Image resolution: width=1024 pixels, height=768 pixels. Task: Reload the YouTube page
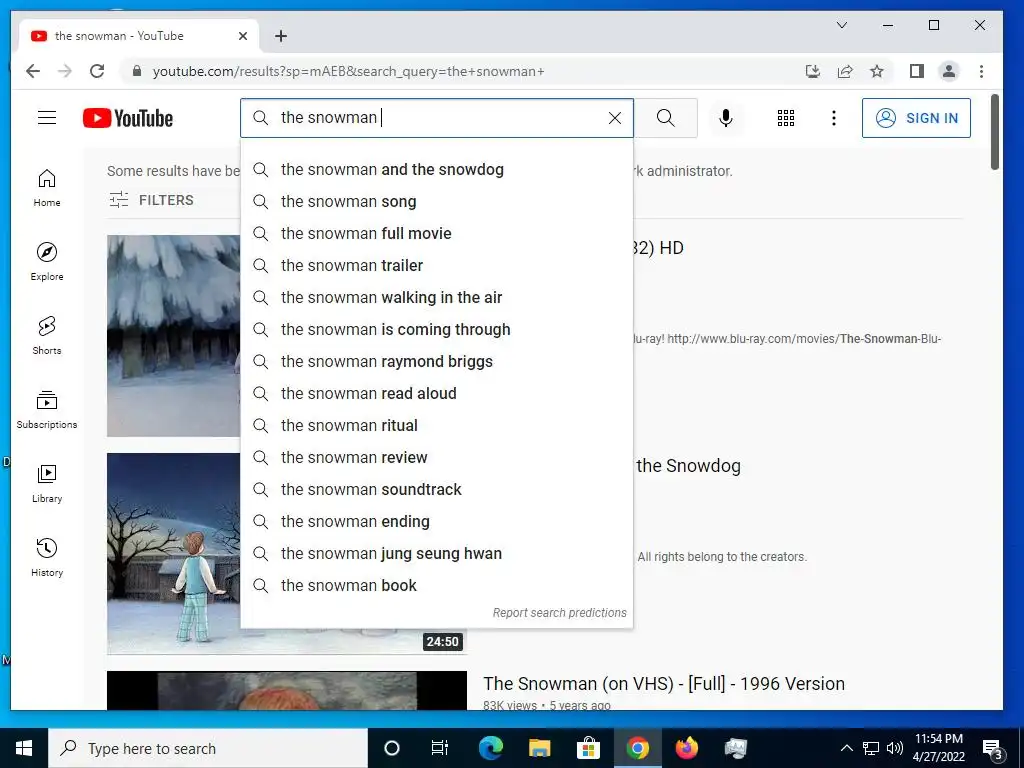coord(97,71)
